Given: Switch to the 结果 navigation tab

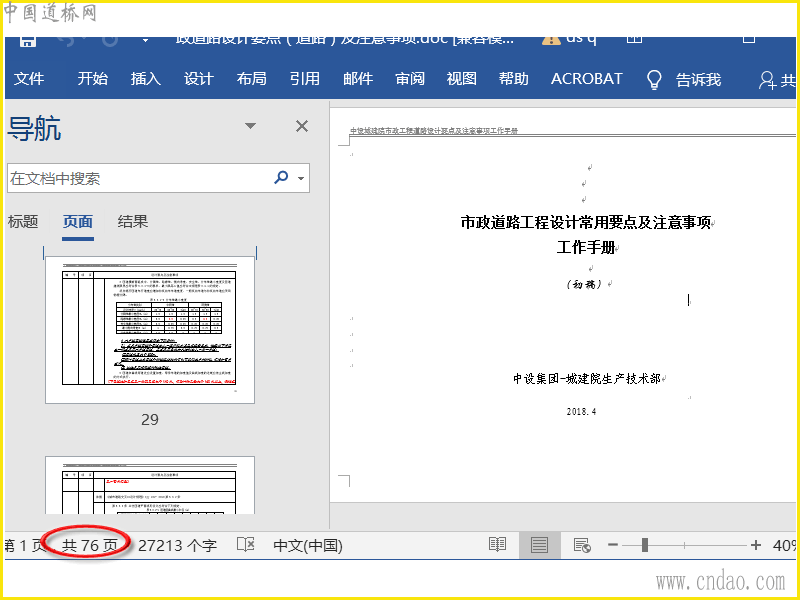Looking at the screenshot, I should pyautogui.click(x=133, y=221).
